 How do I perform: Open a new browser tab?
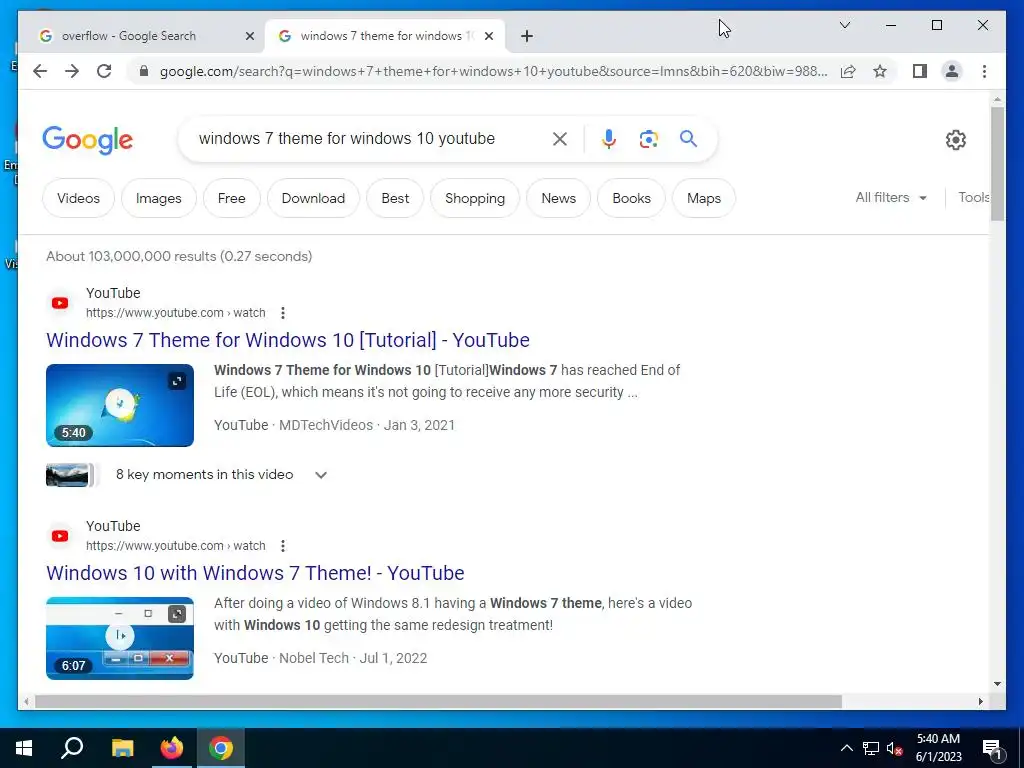click(527, 36)
